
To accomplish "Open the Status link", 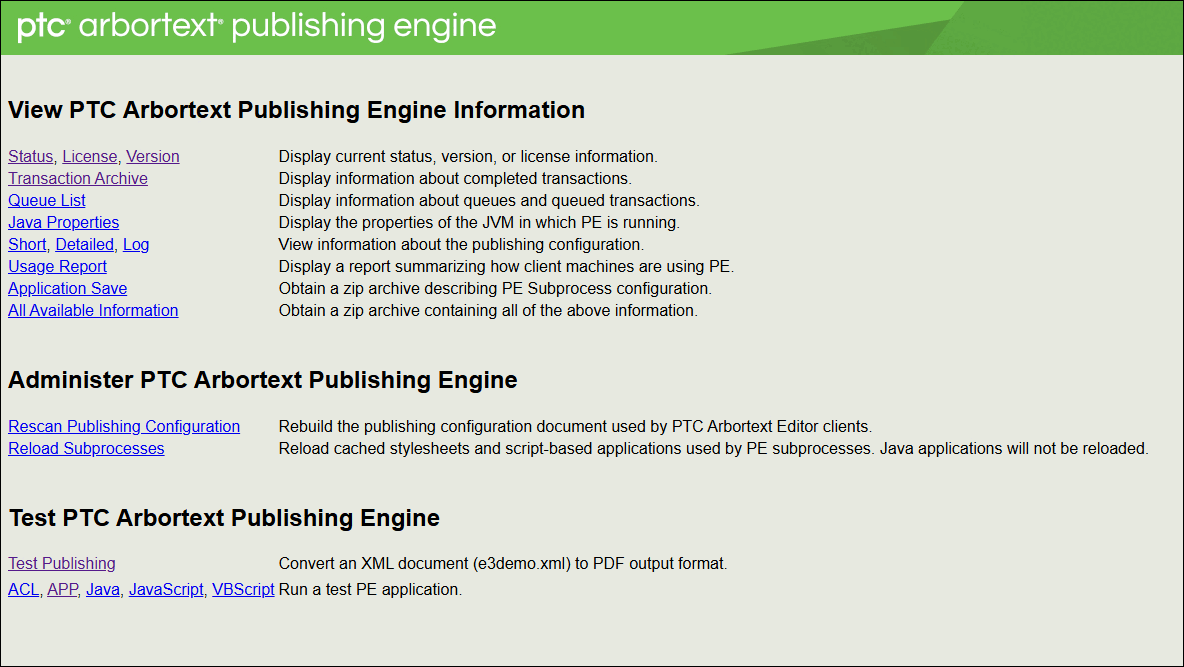I will tap(30, 156).
